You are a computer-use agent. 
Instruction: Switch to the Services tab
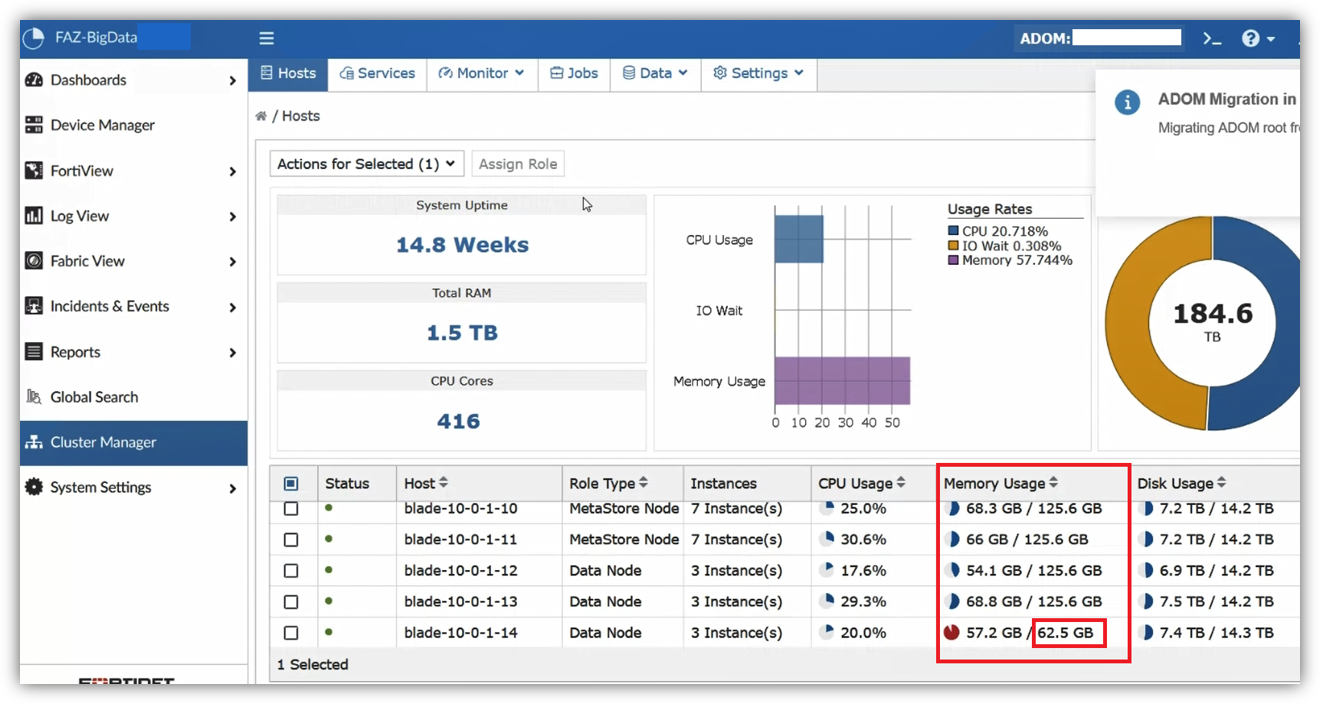tap(377, 73)
